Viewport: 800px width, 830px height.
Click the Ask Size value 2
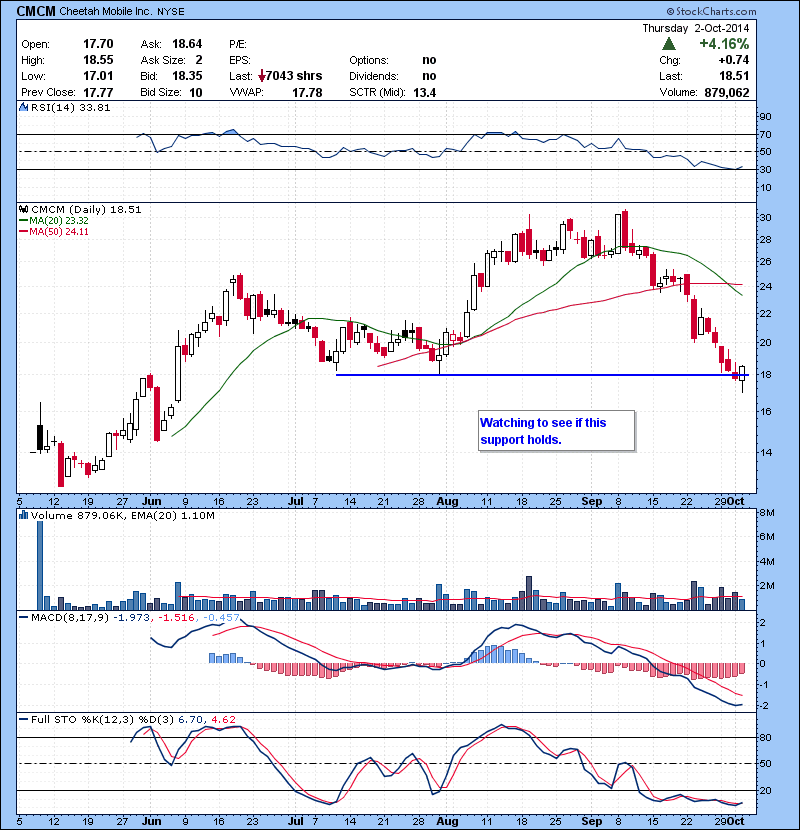tap(199, 60)
